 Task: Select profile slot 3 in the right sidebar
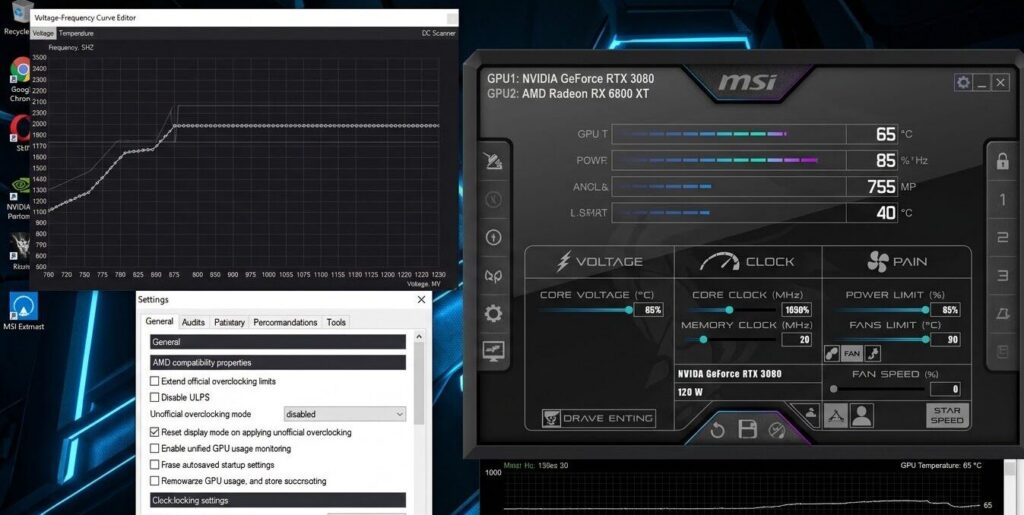tap(1002, 276)
